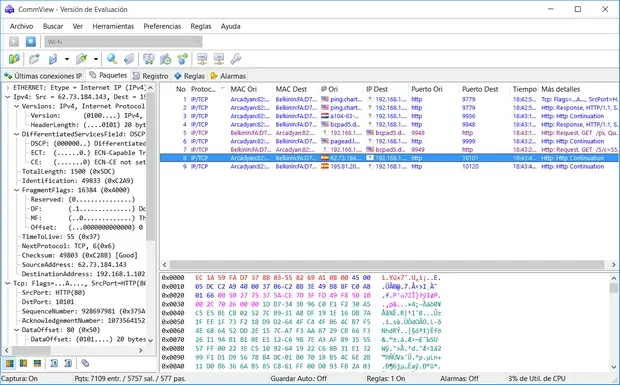The height and width of the screenshot is (385, 620).
Task: Open the dropdown arrow next to clear icon
Action: click(96, 59)
